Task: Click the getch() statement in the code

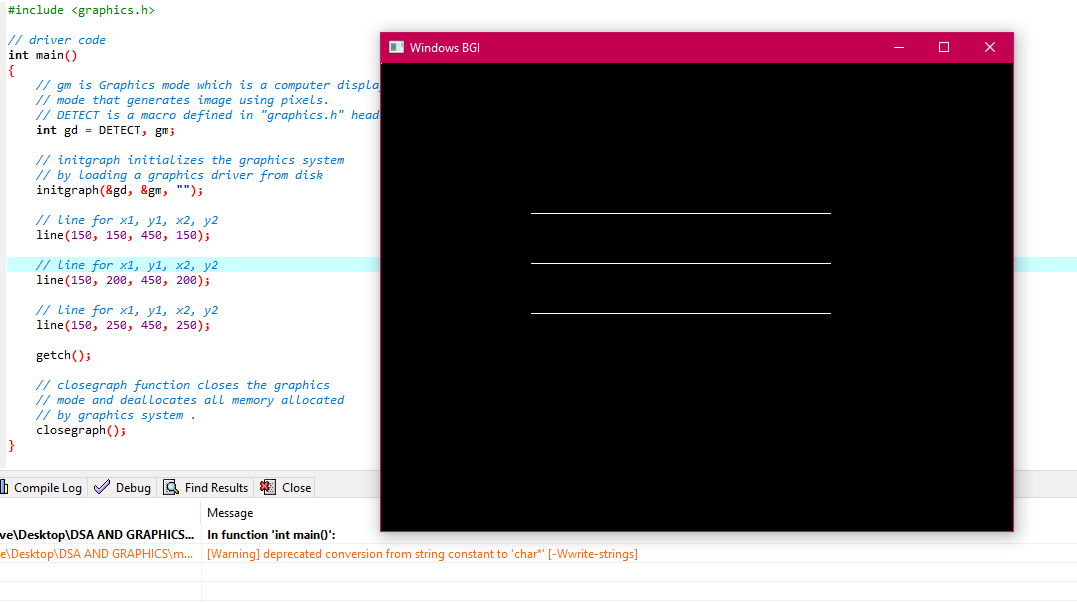Action: pos(62,354)
